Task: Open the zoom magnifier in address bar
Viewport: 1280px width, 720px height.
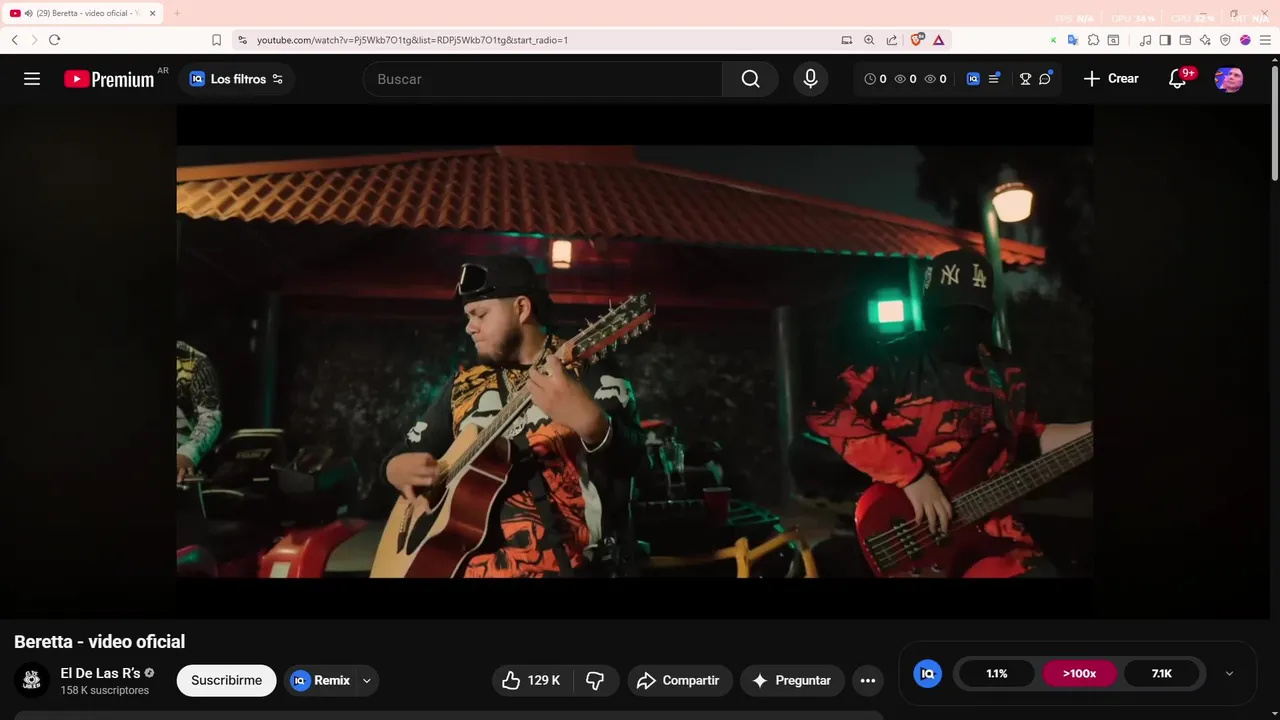Action: pyautogui.click(x=869, y=40)
